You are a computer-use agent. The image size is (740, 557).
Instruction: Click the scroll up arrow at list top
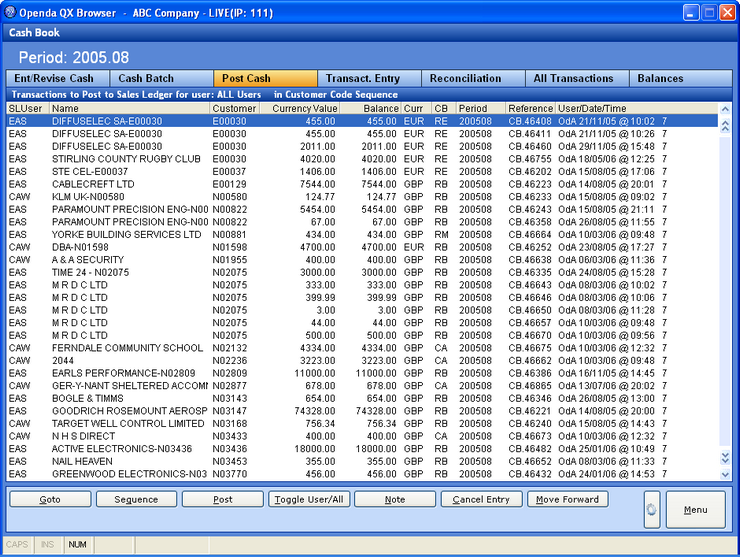coord(725,110)
